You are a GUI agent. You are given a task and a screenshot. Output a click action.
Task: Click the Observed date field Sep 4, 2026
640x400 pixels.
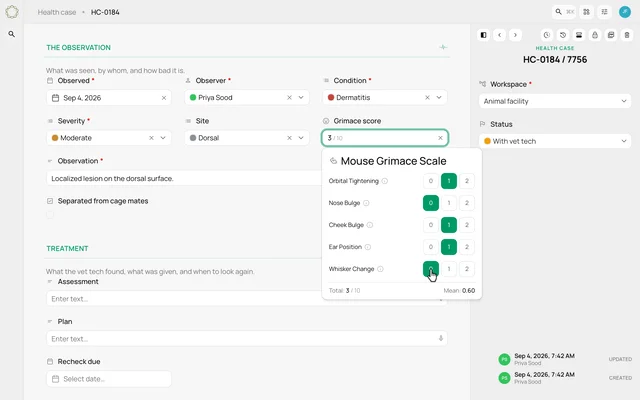109,98
